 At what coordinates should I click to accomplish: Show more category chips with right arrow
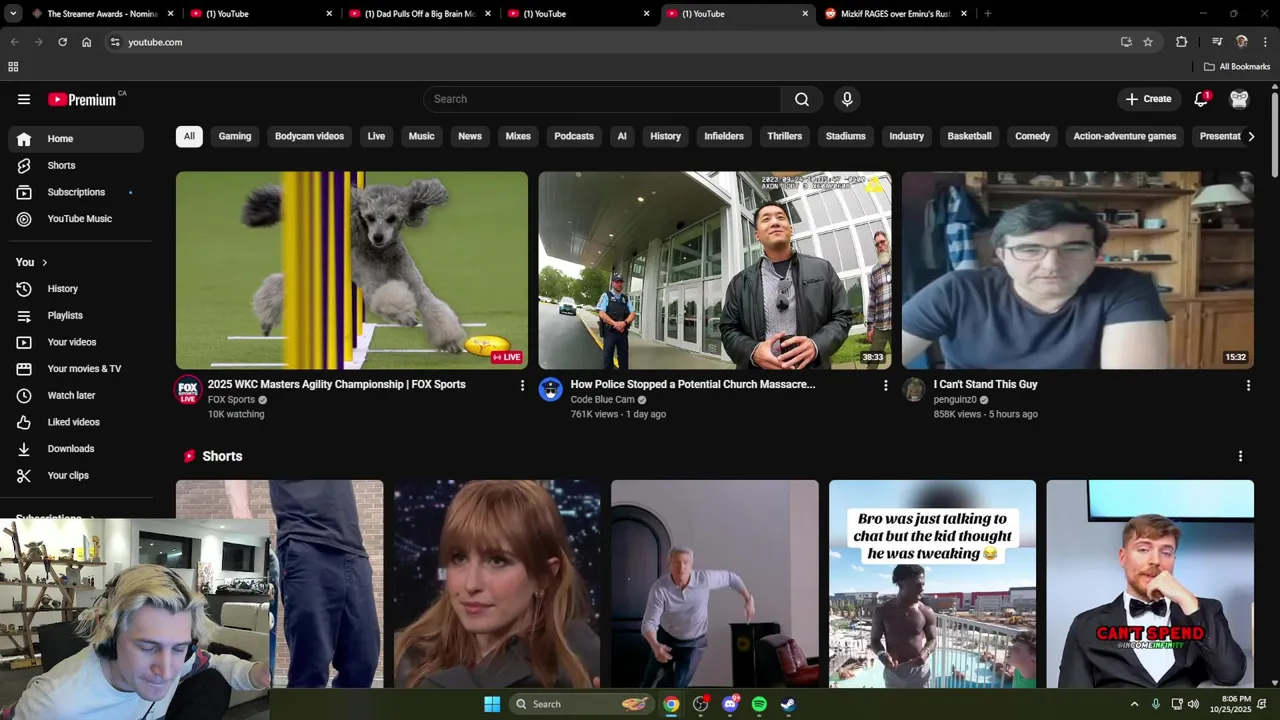pos(1250,136)
